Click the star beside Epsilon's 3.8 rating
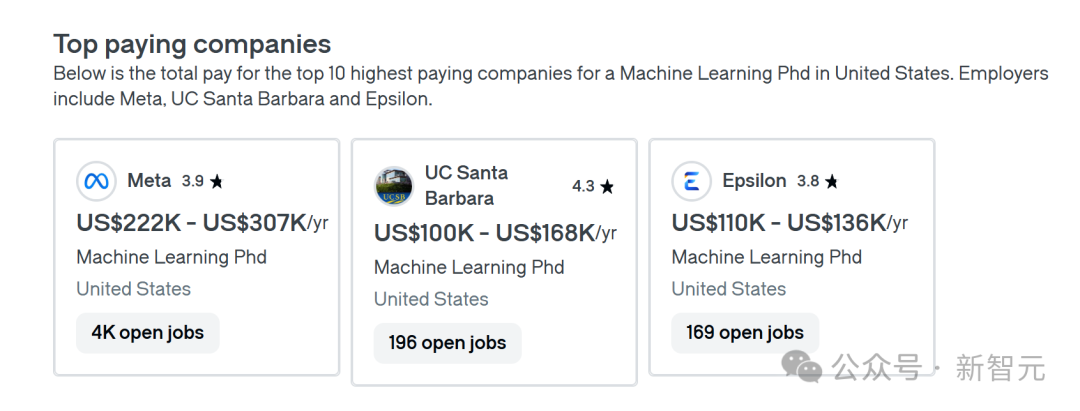 pyautogui.click(x=832, y=182)
